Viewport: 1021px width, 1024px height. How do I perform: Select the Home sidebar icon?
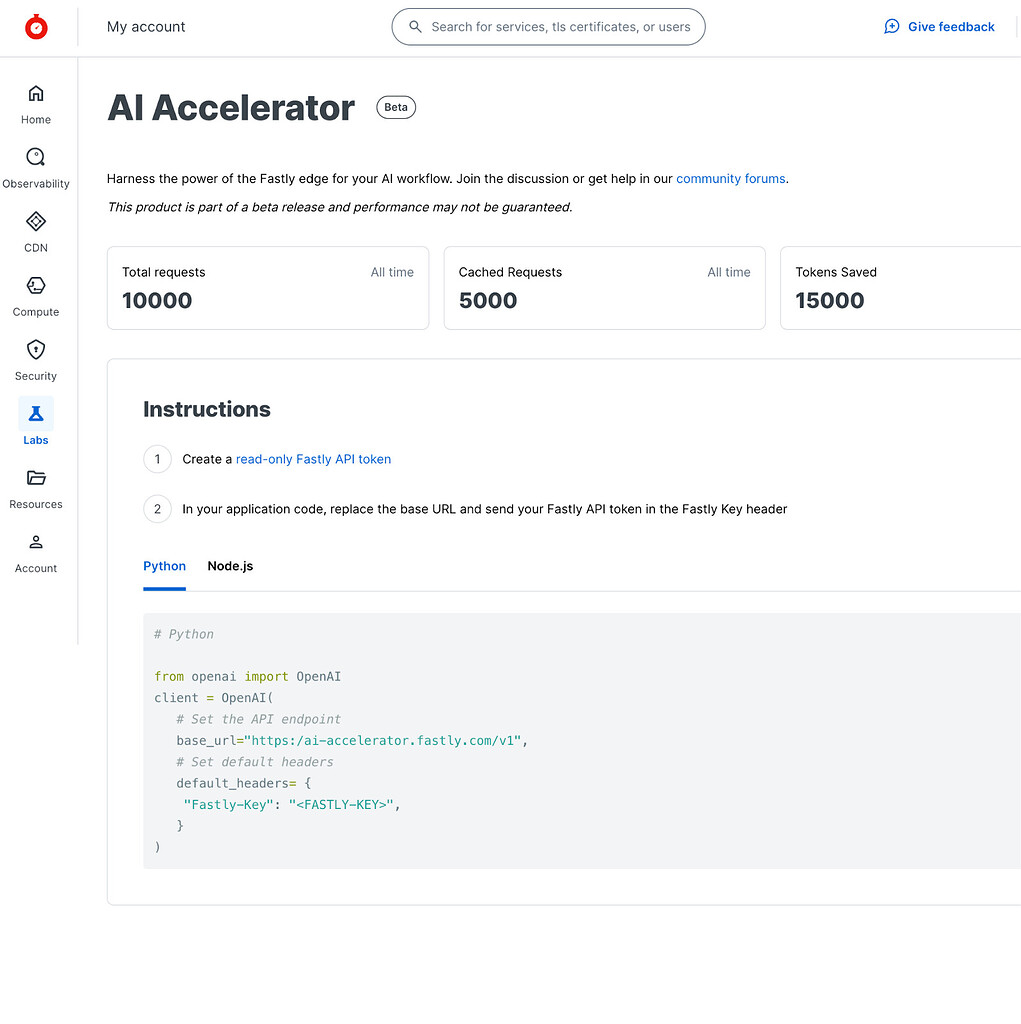[x=35, y=100]
